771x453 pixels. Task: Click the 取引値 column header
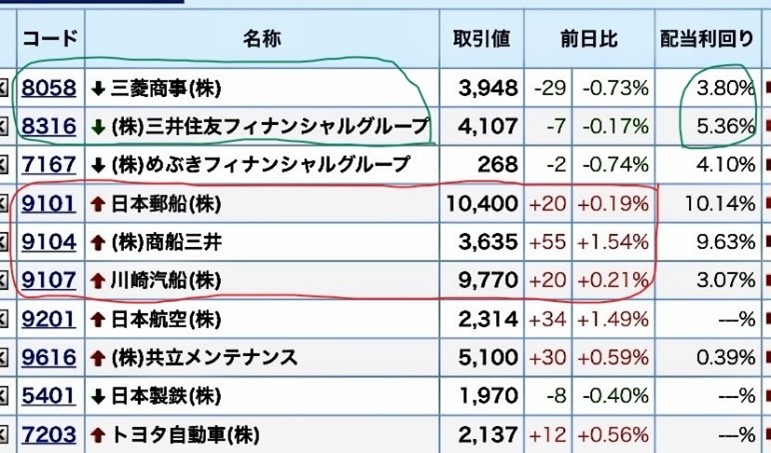click(481, 39)
